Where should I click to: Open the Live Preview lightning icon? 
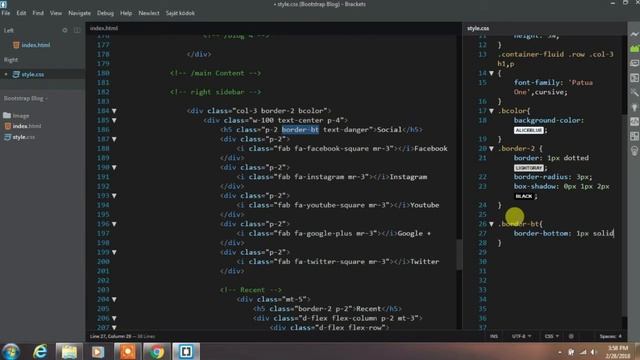(x=634, y=35)
